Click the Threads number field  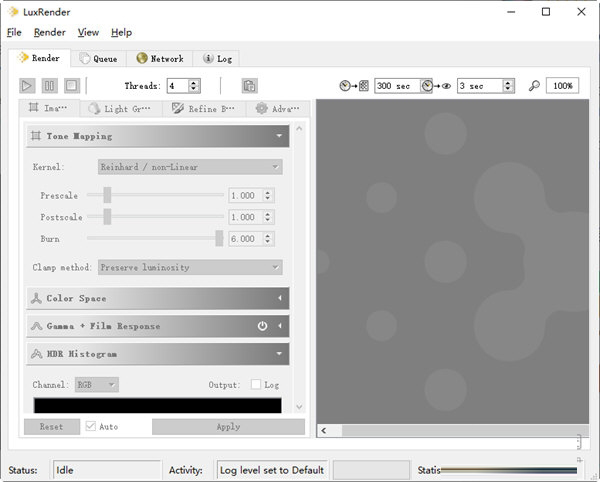[178, 86]
